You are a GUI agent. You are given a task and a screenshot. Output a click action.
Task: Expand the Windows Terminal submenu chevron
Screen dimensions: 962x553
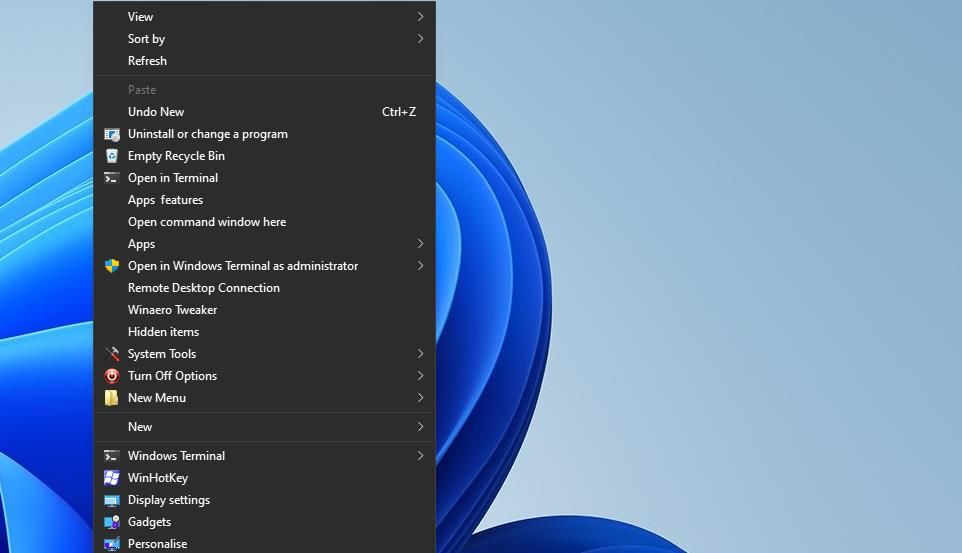[x=420, y=455]
